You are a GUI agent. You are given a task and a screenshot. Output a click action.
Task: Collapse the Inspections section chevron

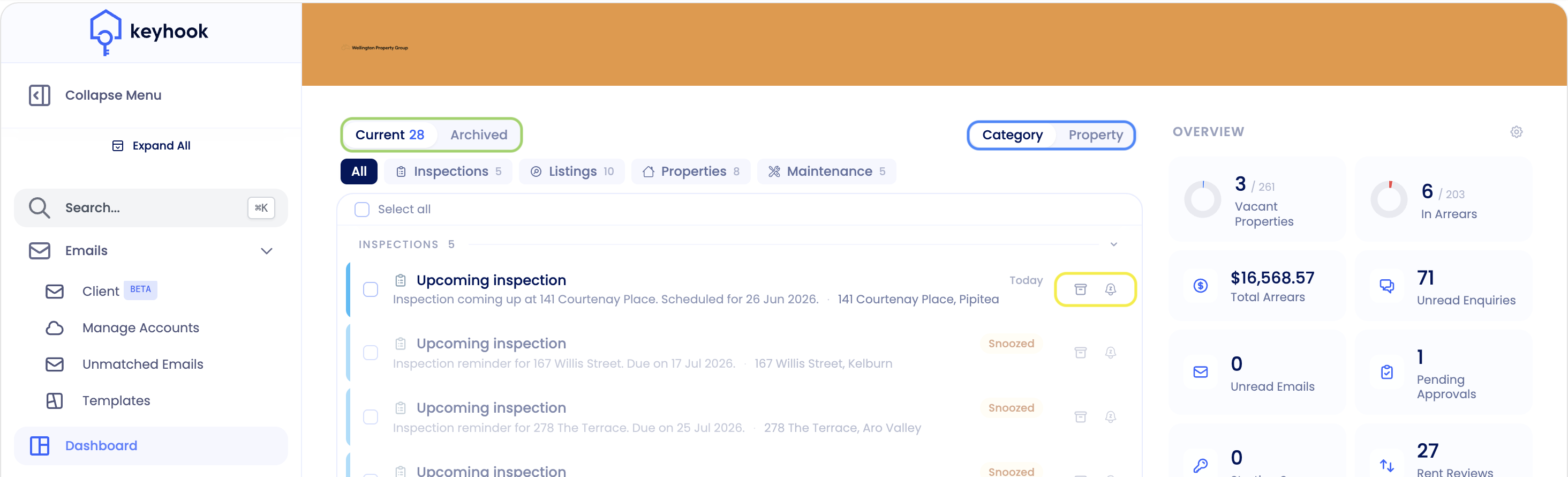[x=1113, y=244]
